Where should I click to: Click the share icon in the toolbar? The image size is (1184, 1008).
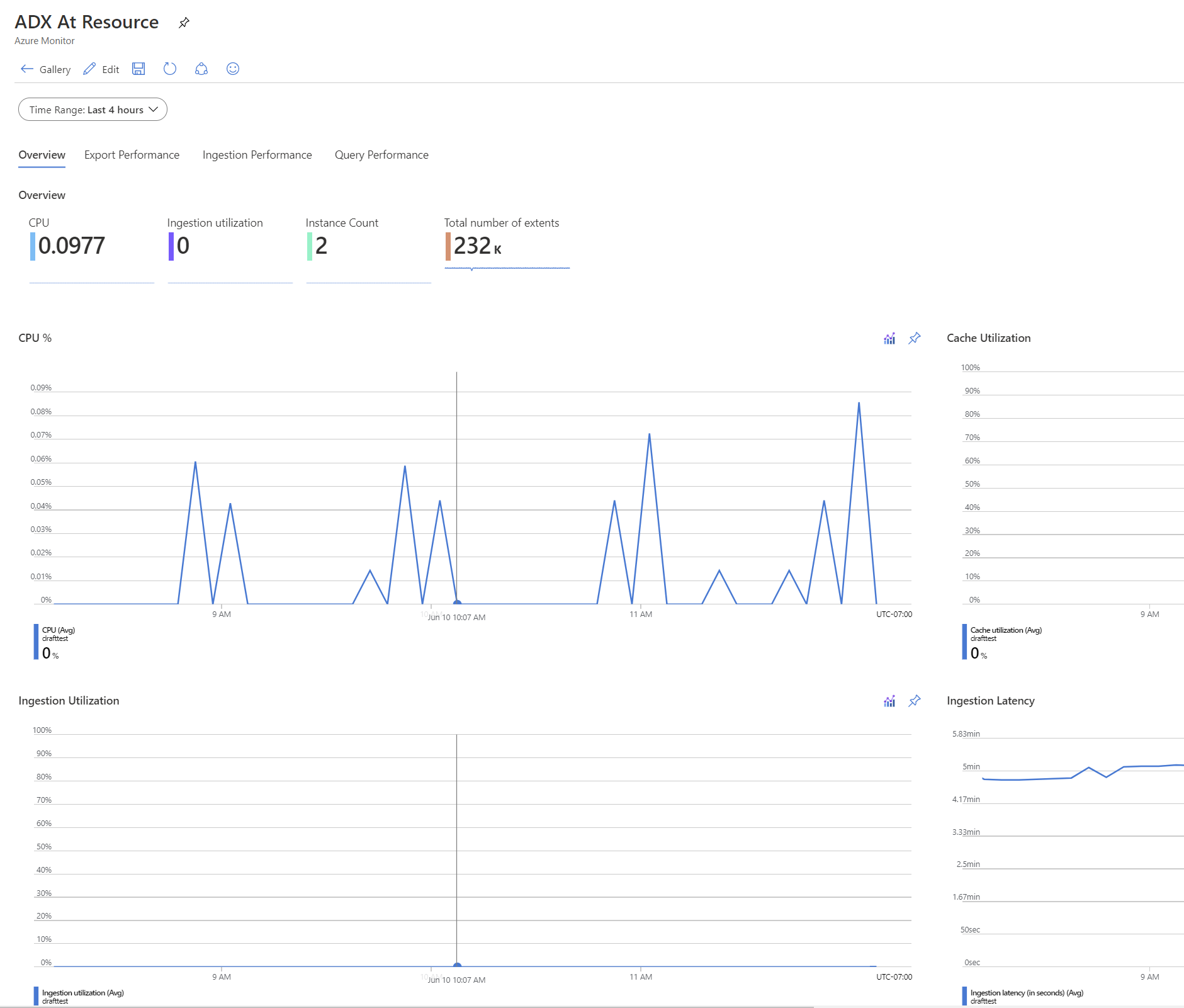click(201, 69)
